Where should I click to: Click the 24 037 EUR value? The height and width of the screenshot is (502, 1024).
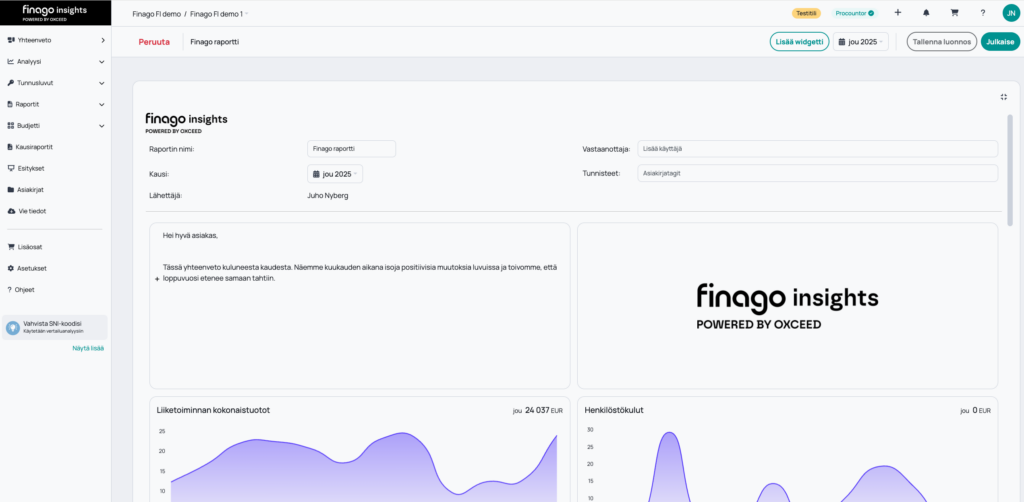pyautogui.click(x=544, y=411)
